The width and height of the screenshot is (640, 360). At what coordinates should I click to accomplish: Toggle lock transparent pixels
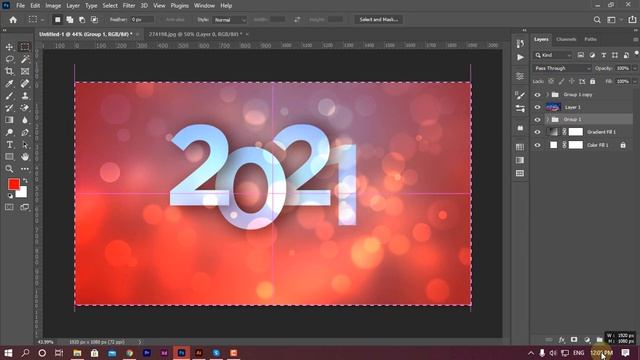tap(551, 82)
